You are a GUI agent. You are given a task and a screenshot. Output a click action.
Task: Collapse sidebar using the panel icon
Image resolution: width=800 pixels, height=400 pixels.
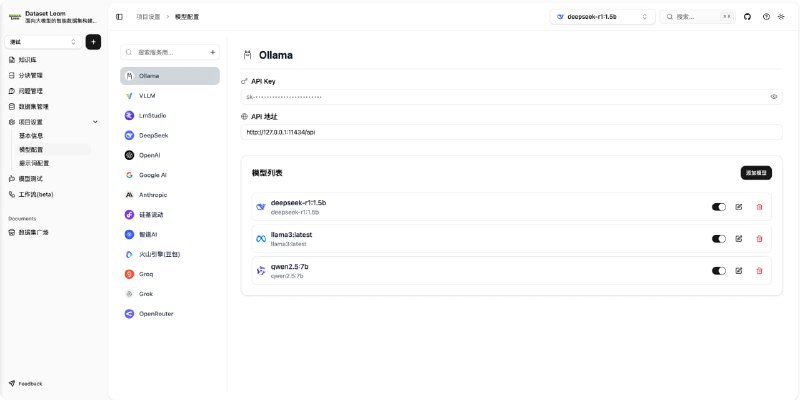pyautogui.click(x=120, y=17)
